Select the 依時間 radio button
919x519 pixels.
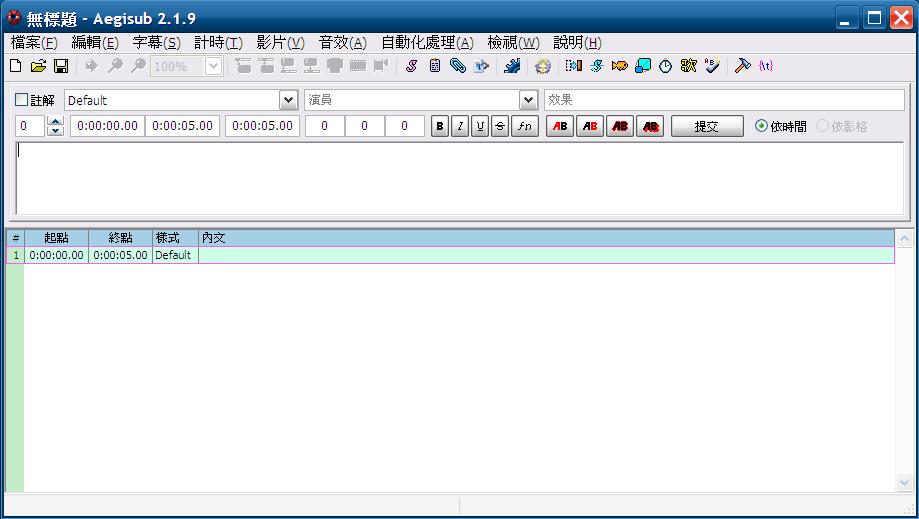tap(761, 126)
